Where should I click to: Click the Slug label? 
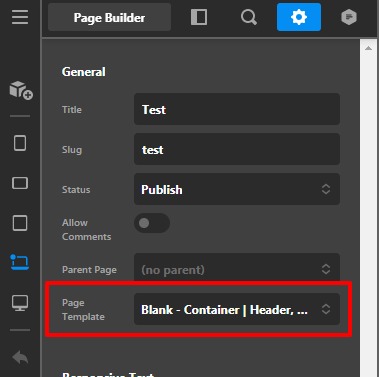click(72, 150)
